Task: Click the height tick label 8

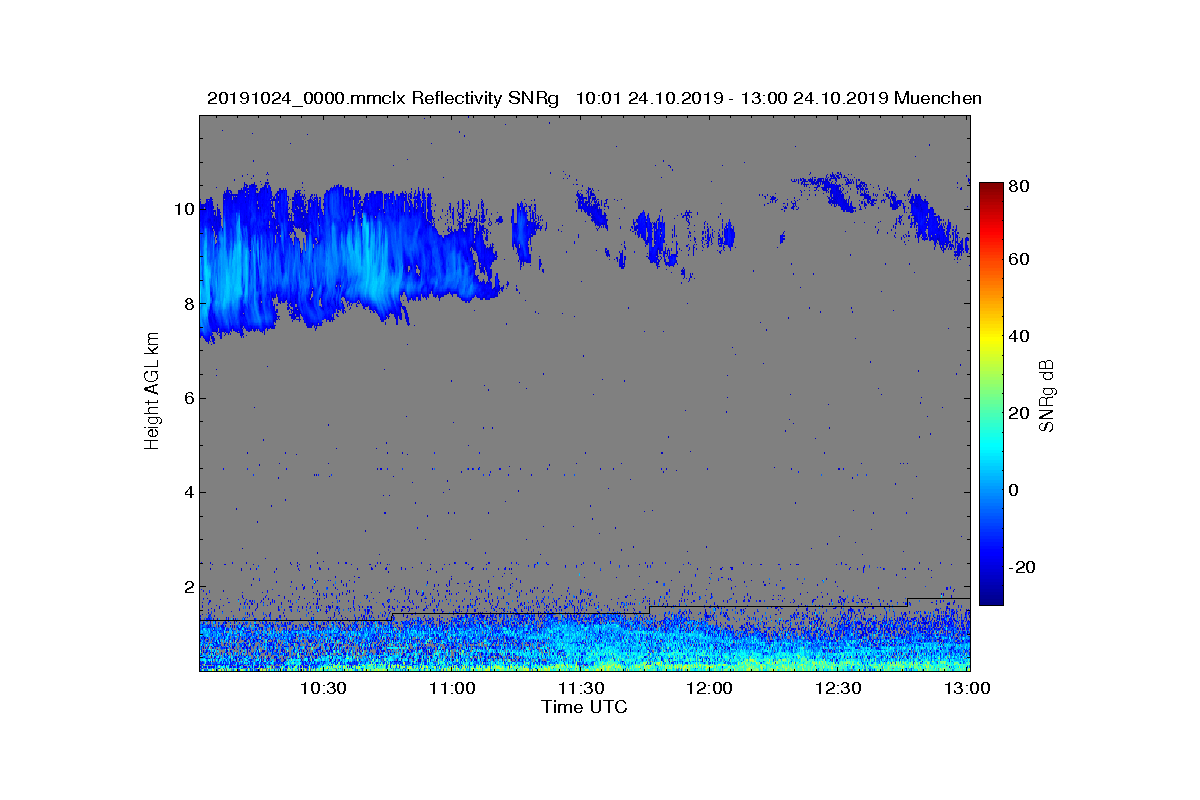Action: [187, 303]
